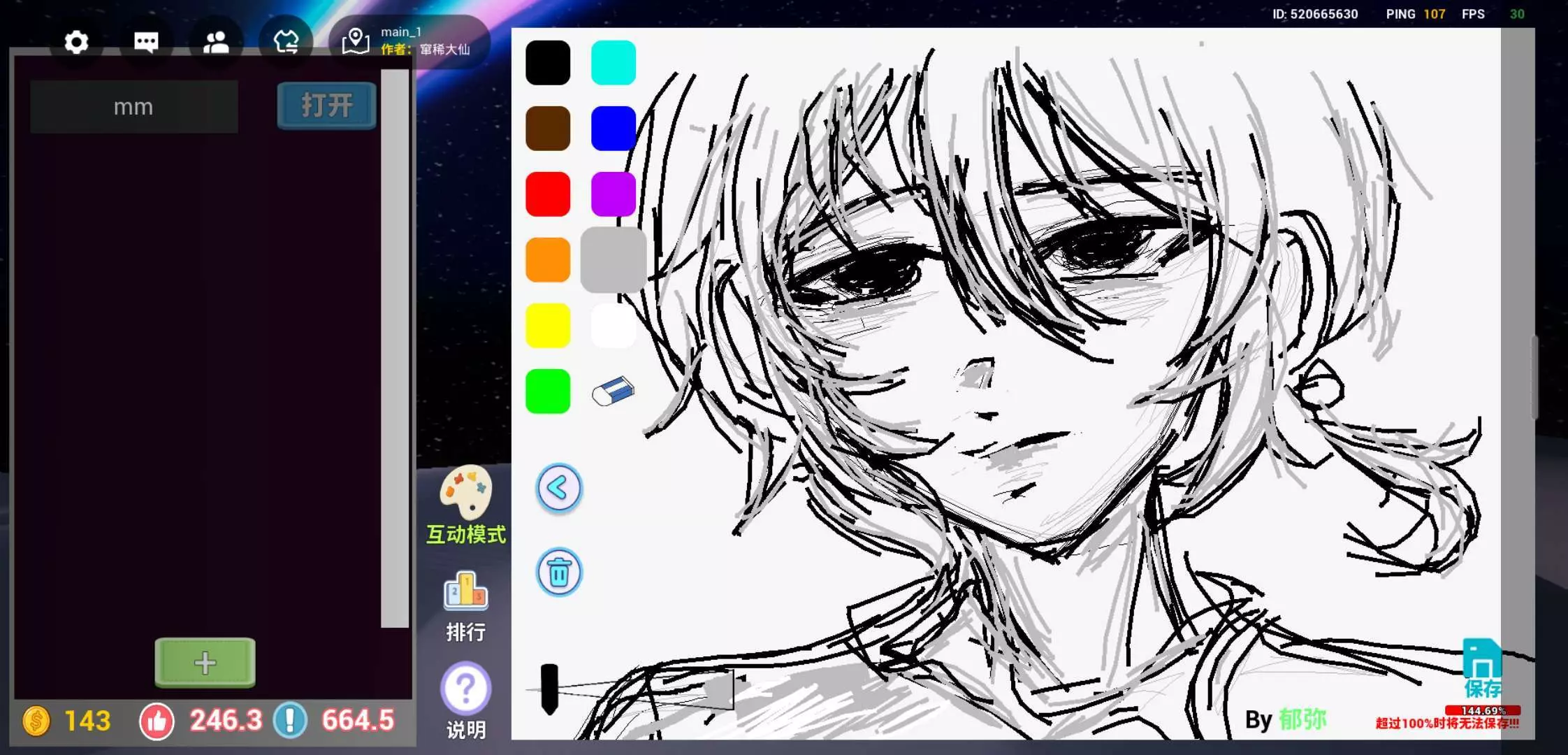Pick the cyan color swatch

pos(613,63)
